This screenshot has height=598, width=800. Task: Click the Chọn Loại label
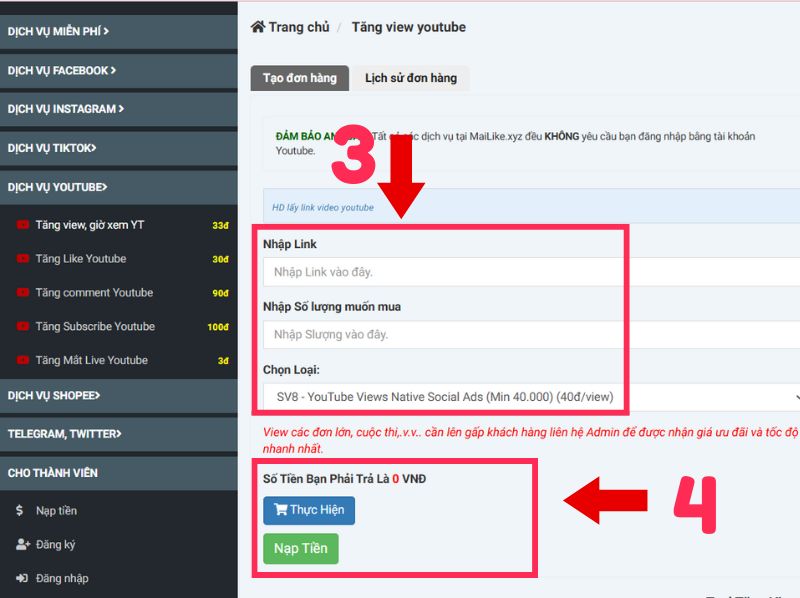pyautogui.click(x=291, y=369)
